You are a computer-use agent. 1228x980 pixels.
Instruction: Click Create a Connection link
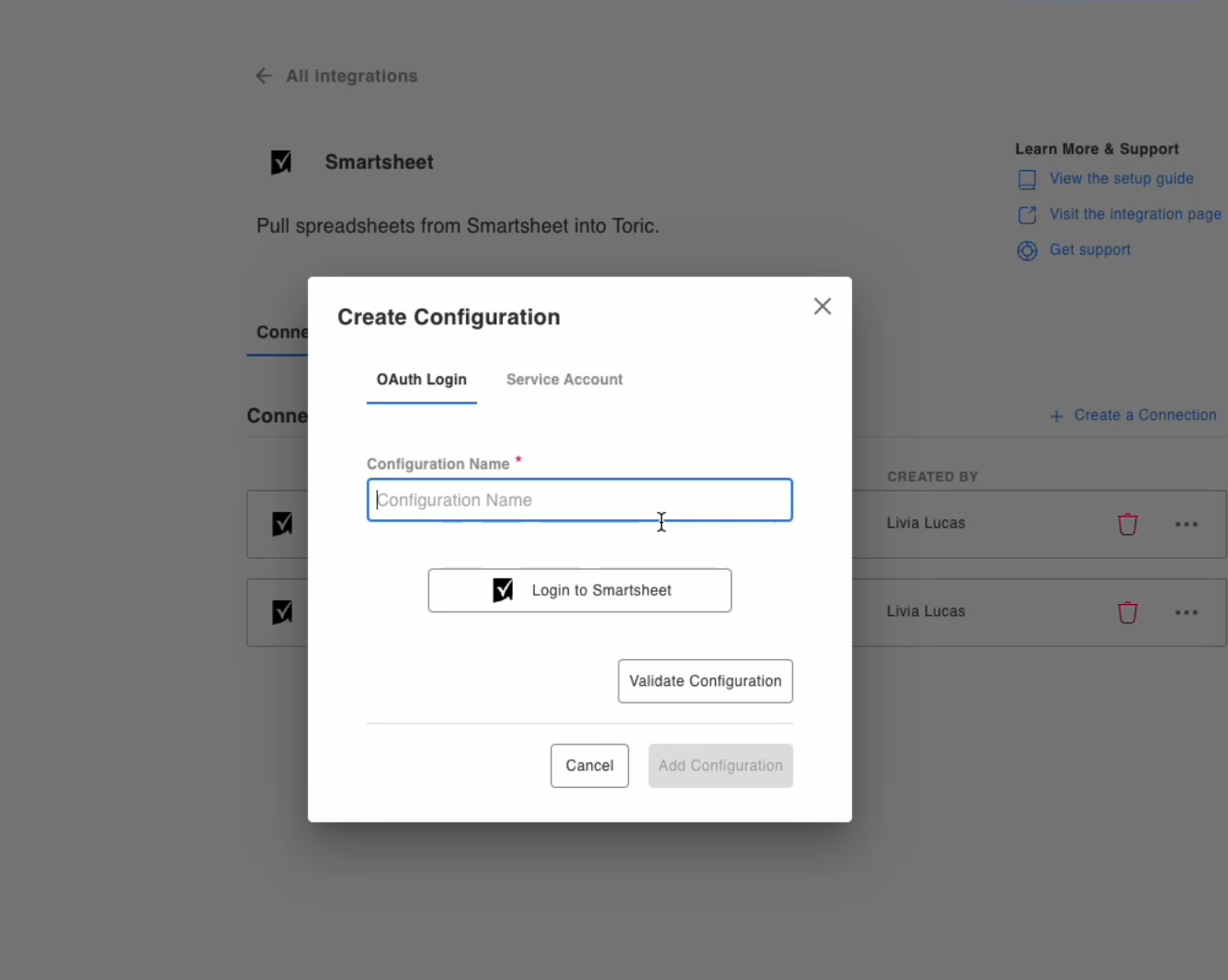[x=1145, y=415]
